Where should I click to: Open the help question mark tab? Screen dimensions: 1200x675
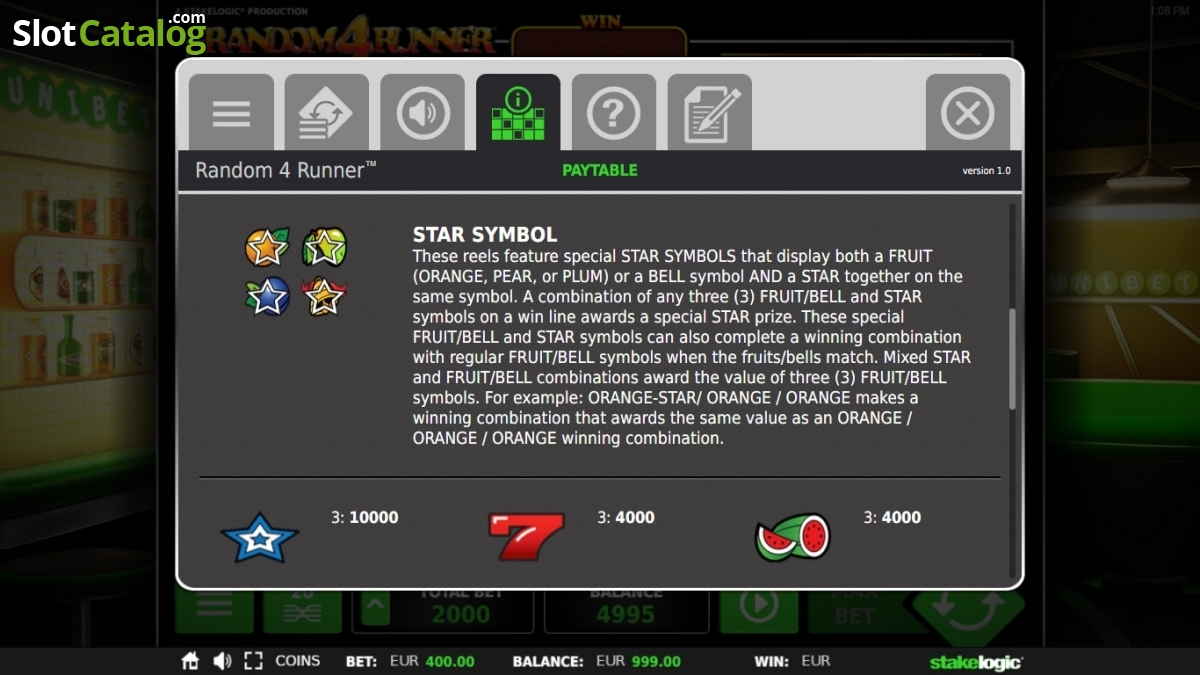[614, 113]
